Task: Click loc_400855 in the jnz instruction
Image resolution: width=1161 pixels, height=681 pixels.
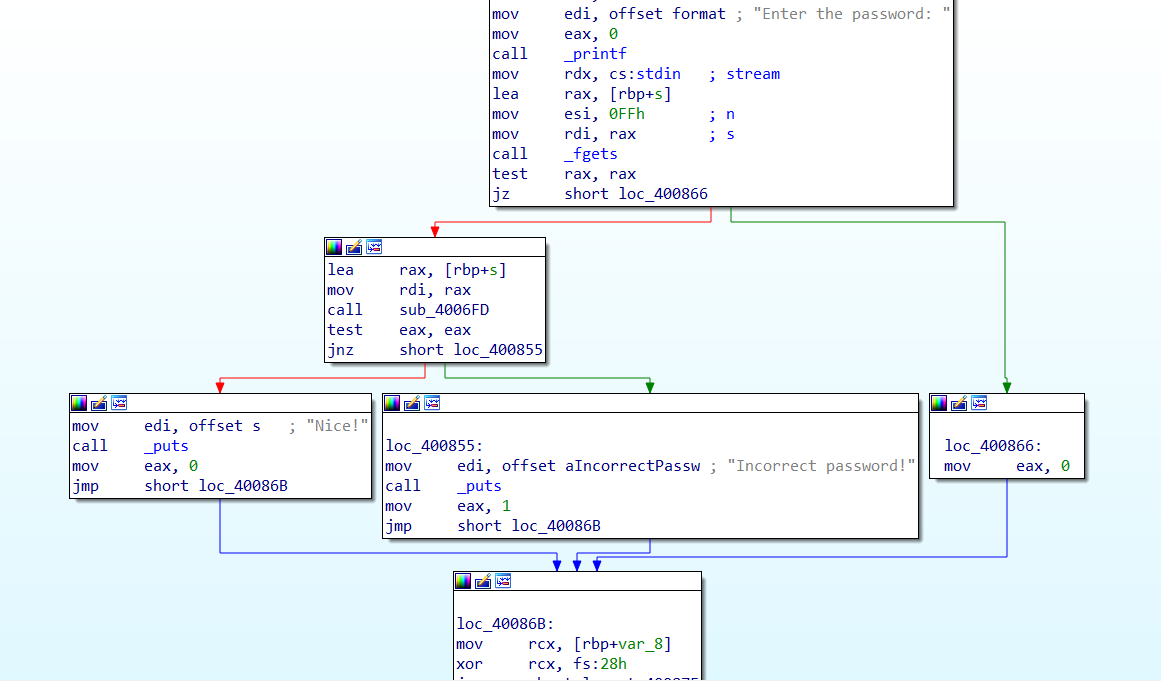Action: coord(499,350)
